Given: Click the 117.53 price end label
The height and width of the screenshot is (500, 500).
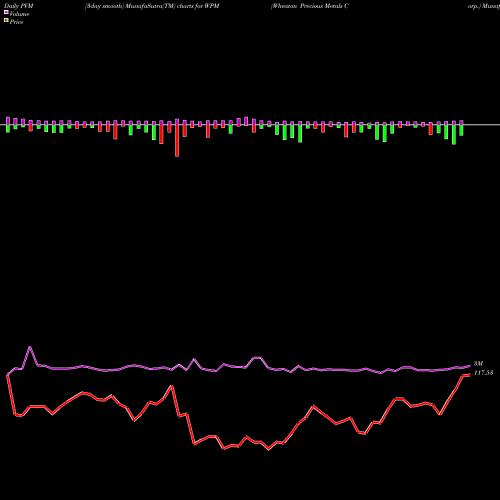Looking at the screenshot, I should click(483, 373).
